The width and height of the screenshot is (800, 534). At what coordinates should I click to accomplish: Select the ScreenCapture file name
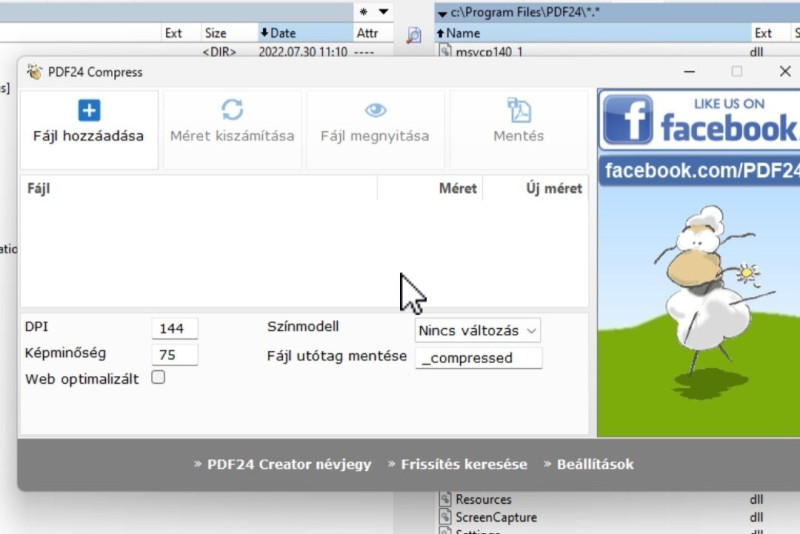point(496,517)
